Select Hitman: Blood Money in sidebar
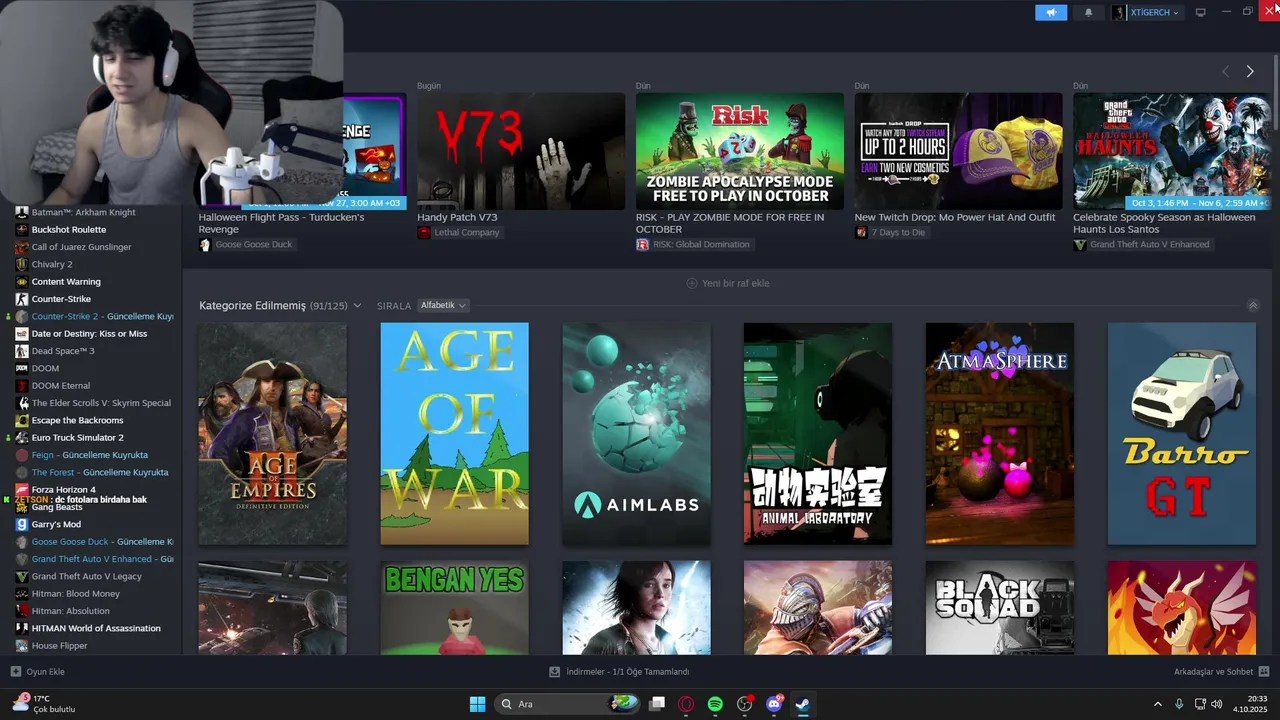 tap(75, 593)
